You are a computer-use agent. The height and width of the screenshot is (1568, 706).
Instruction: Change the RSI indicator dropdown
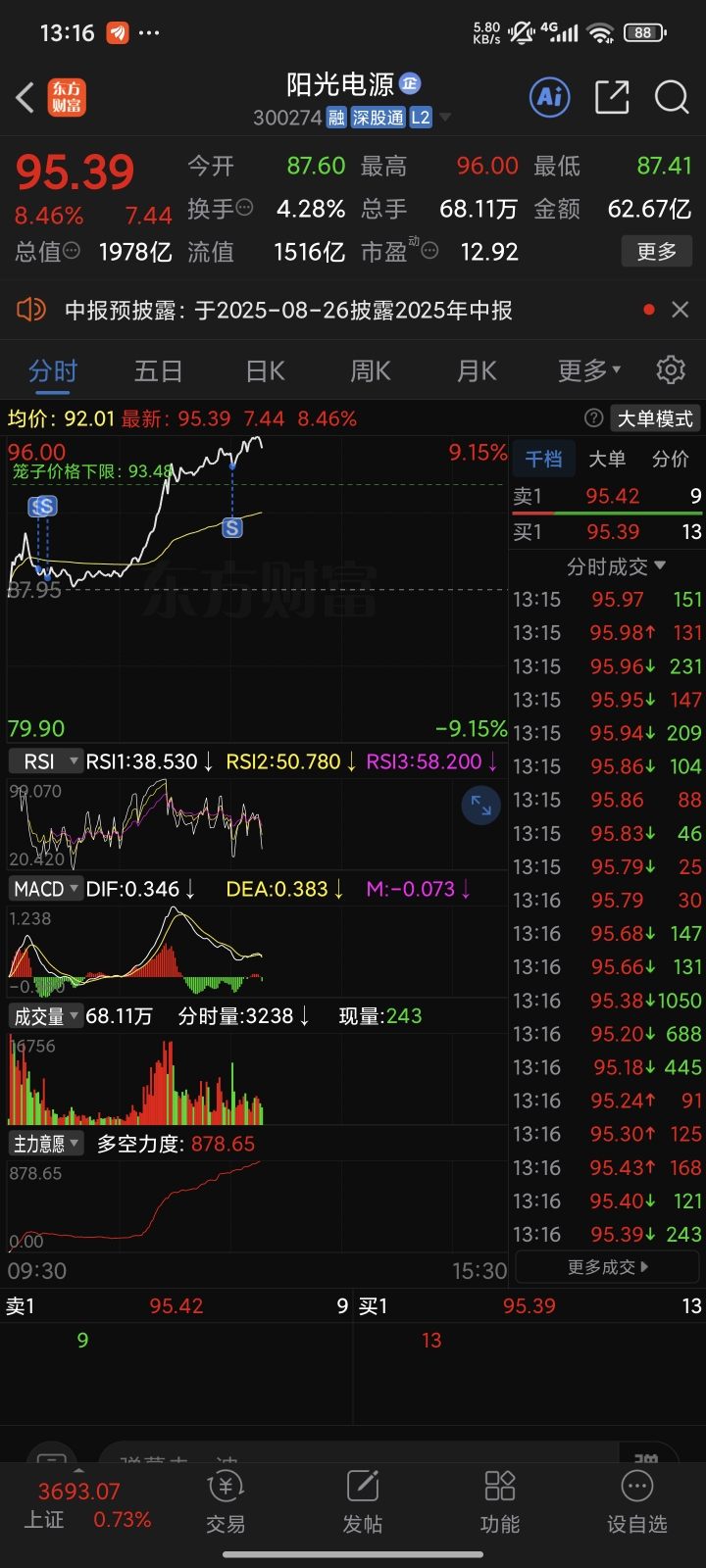pyautogui.click(x=45, y=761)
